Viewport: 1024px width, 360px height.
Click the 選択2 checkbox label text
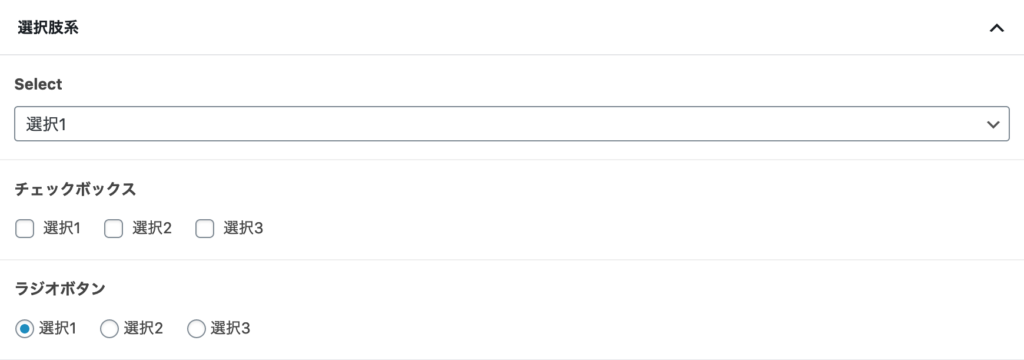[152, 229]
